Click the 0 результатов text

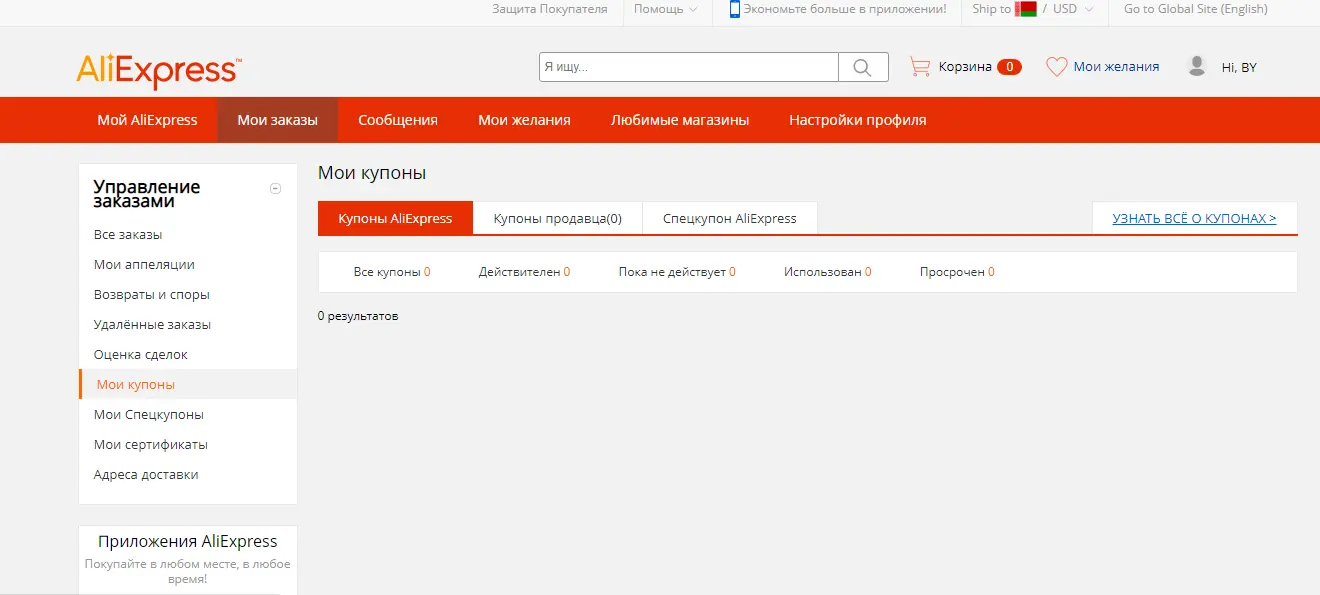(x=358, y=316)
